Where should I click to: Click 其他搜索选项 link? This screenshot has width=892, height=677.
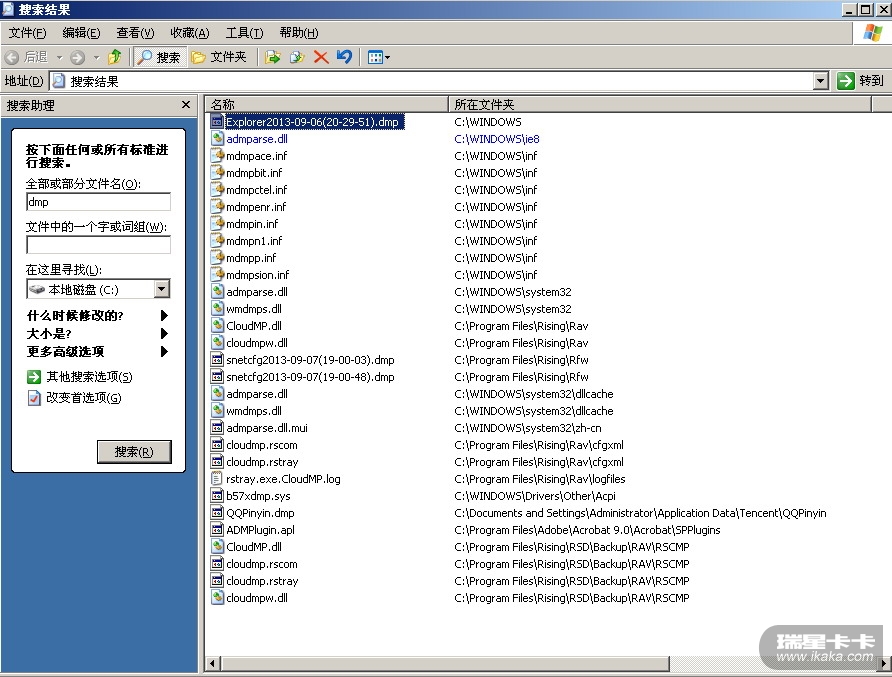point(88,377)
